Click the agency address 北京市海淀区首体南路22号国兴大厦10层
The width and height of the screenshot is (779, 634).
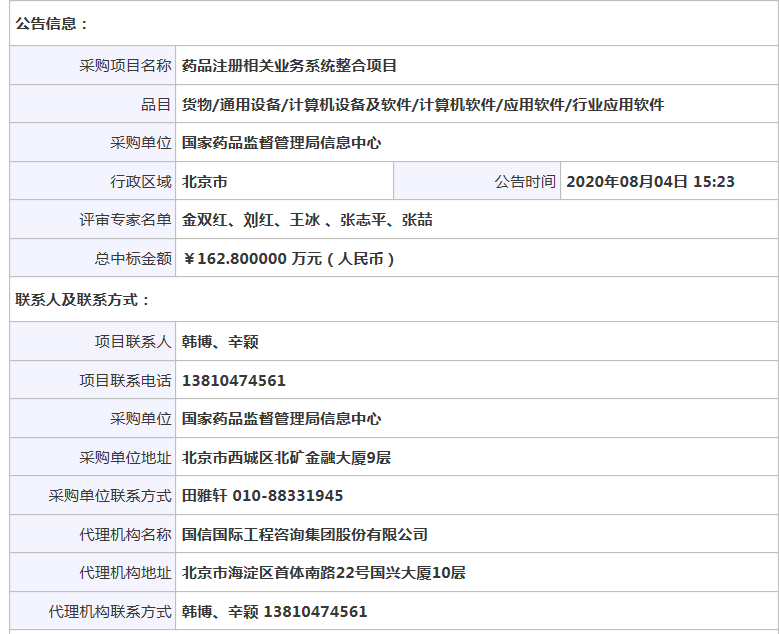coord(323,572)
